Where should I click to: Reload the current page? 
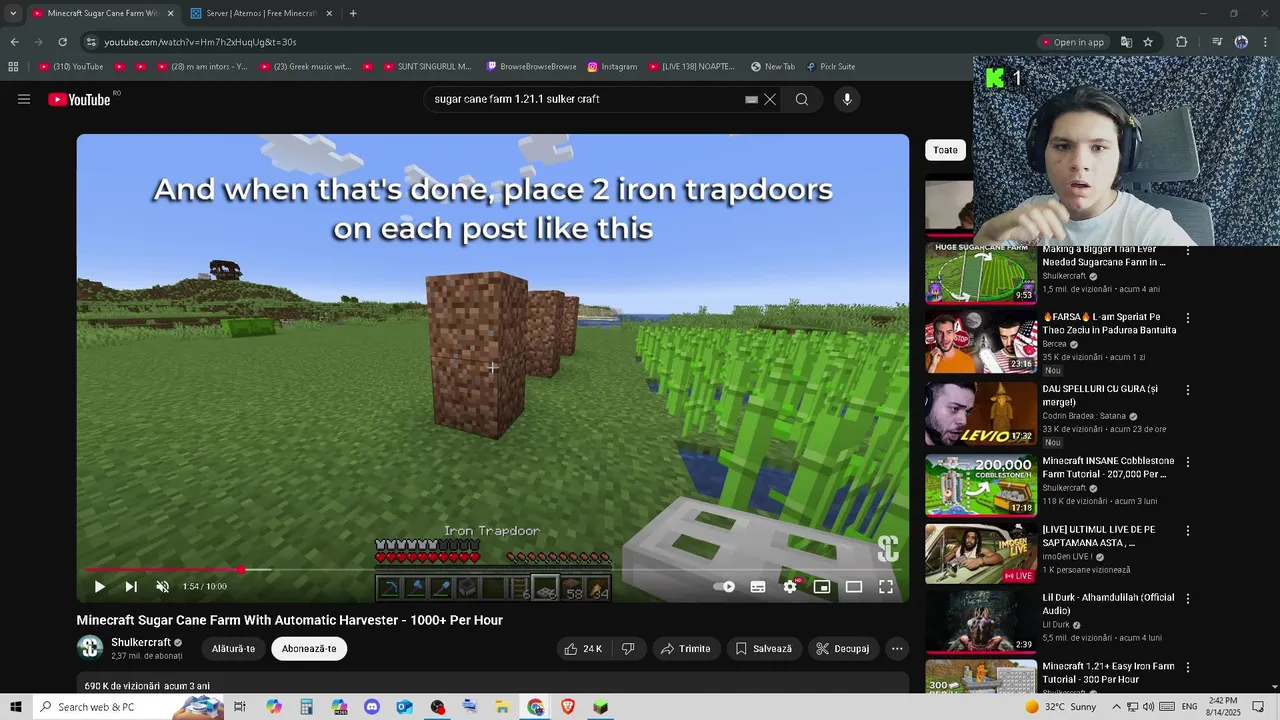pyautogui.click(x=62, y=42)
